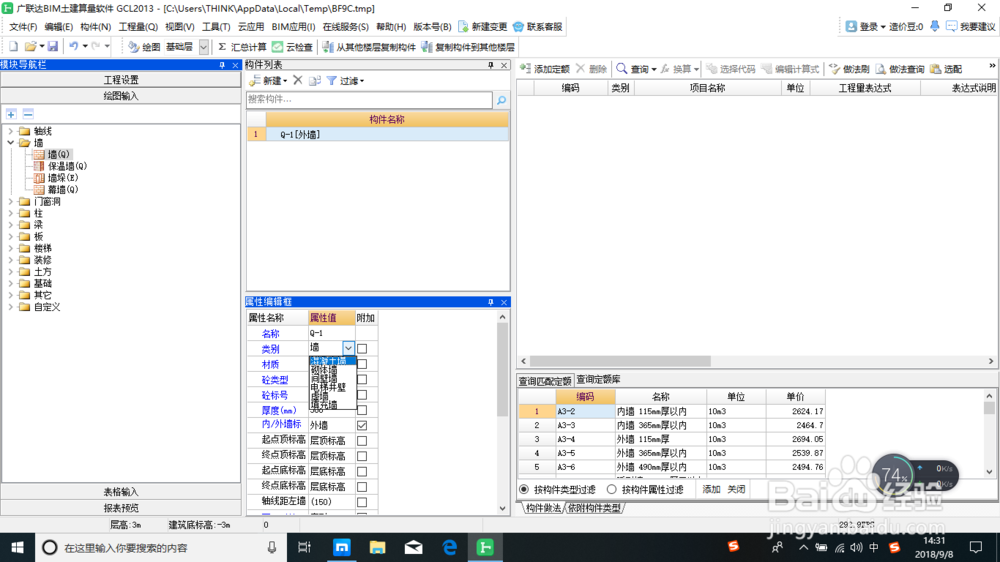Screen dimensions: 1000x562
Task: Click 我要建议 feedback icon
Action: click(x=951, y=26)
